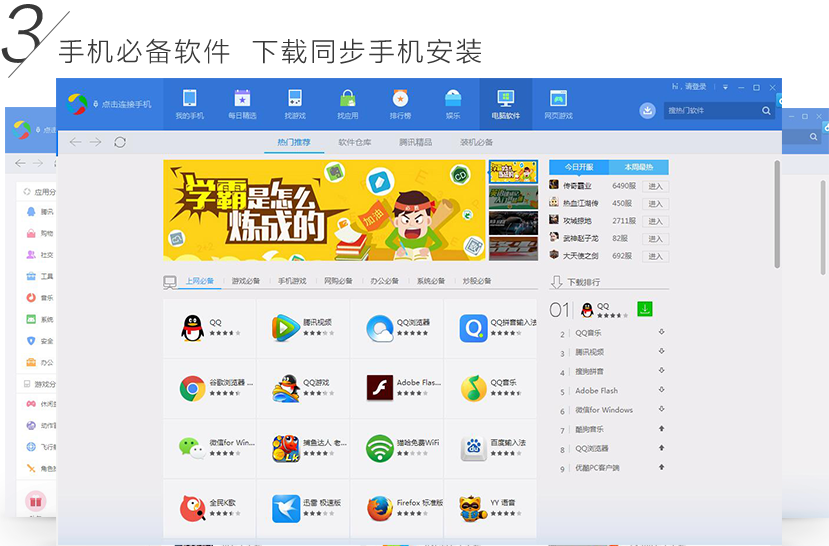Click 进入 for 武神赵子龙

655,238
